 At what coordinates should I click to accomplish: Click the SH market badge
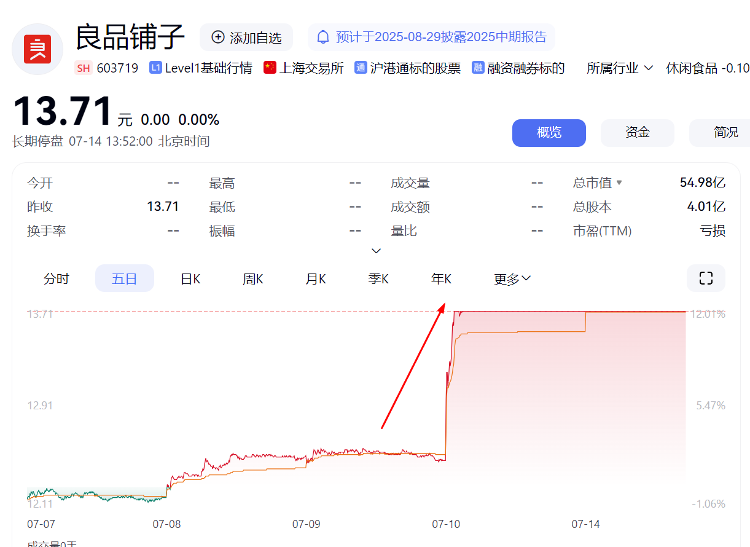pos(84,68)
